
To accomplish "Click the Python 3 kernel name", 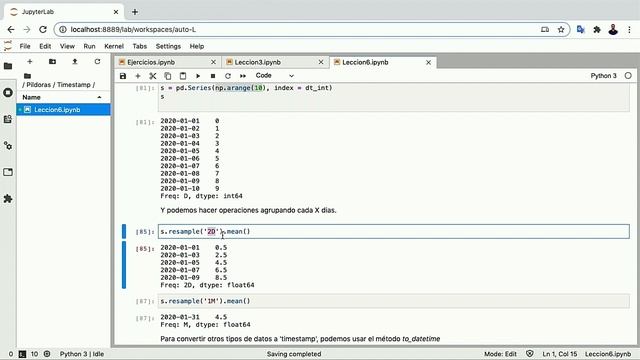I will point(603,76).
